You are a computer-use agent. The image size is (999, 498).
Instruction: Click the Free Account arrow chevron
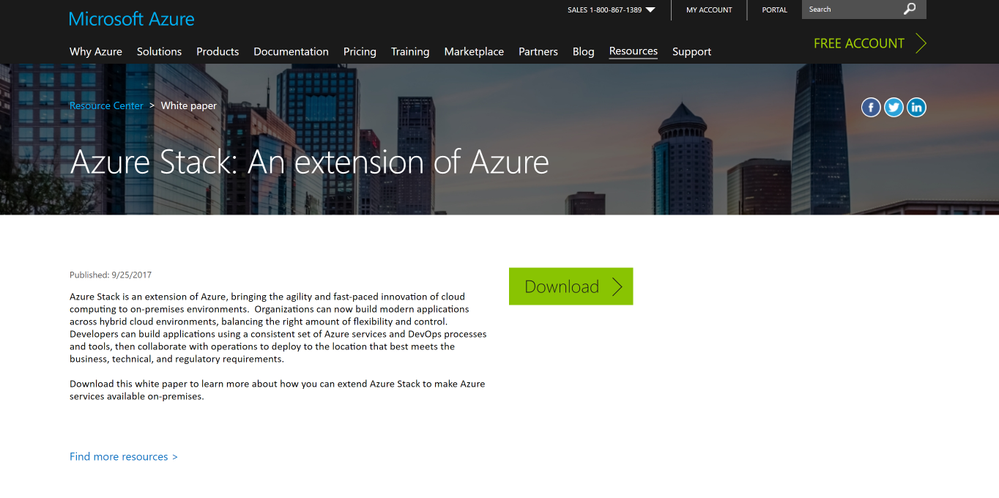point(921,43)
